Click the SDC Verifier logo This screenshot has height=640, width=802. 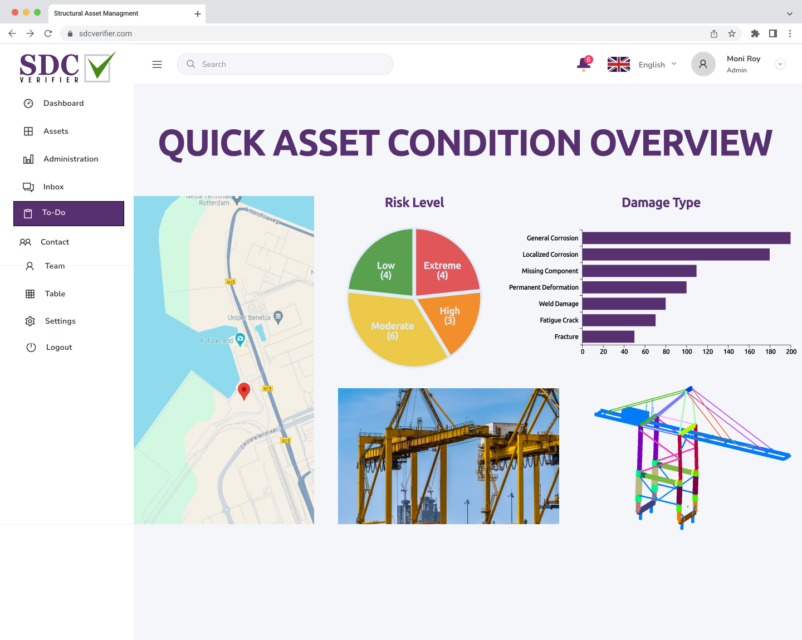click(67, 67)
